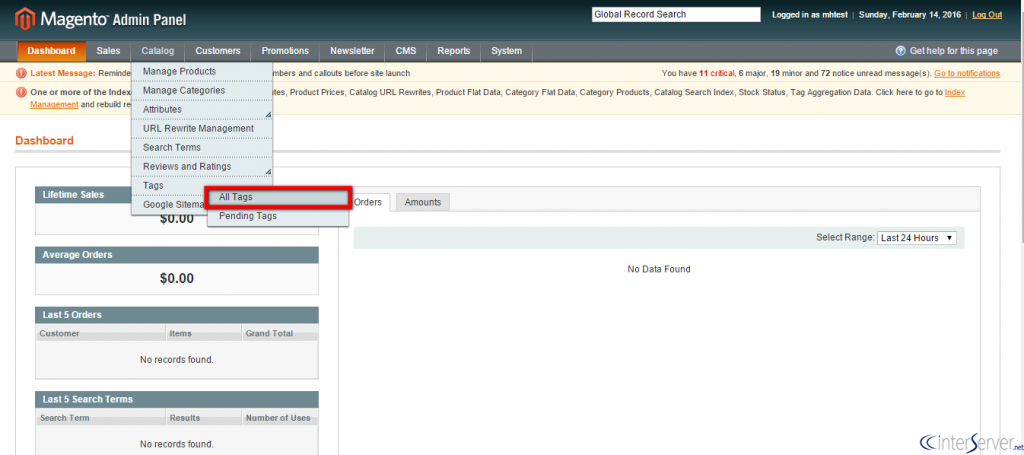This screenshot has width=1024, height=455.
Task: Click Go to notifications link
Action: pos(967,73)
